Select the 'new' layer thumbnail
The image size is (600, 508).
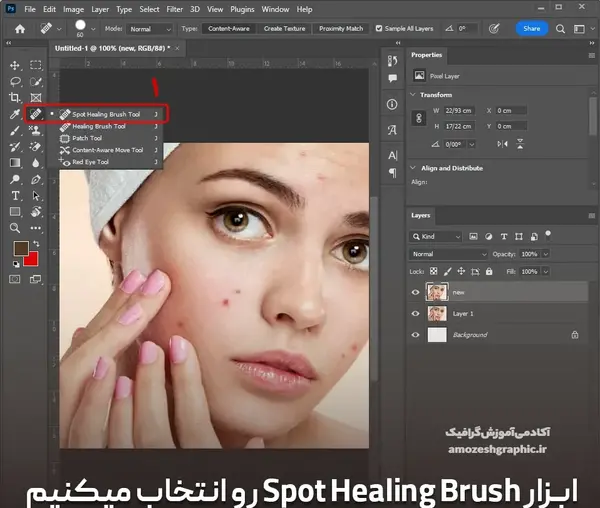click(x=437, y=292)
